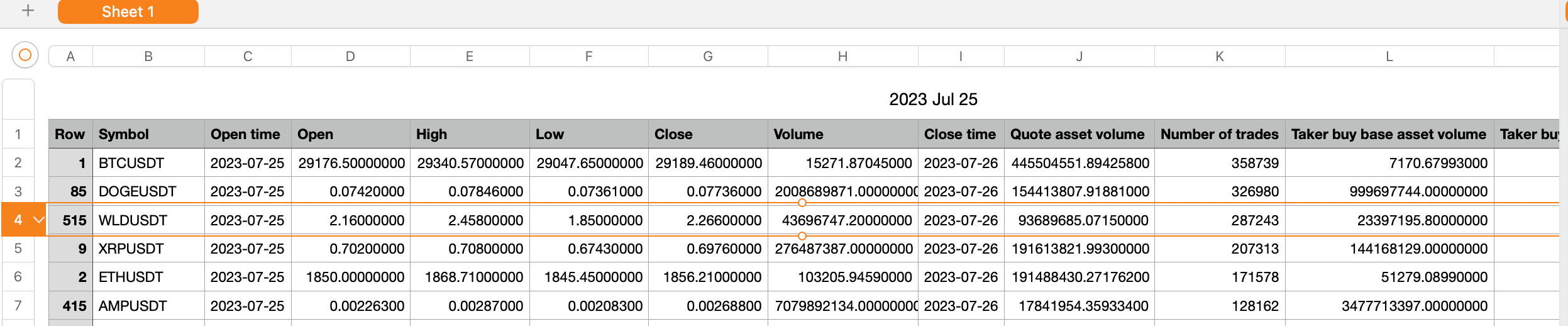Select the ETHUSDT close value 1856.21000000
The height and width of the screenshot is (326, 1568).
(708, 277)
